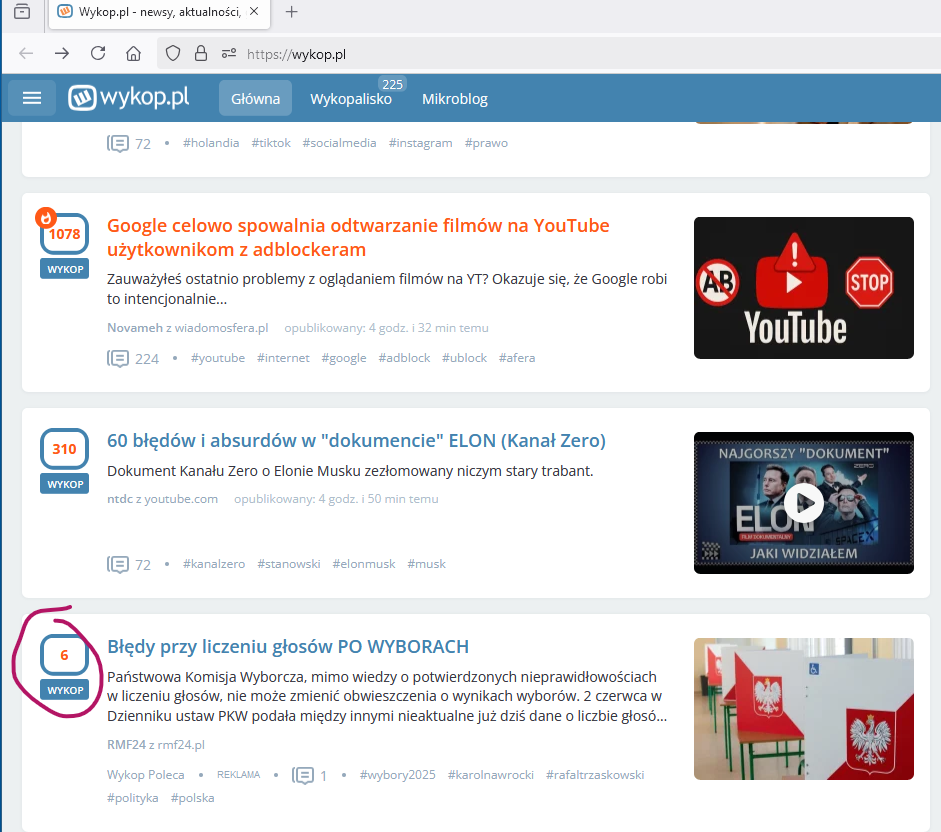This screenshot has height=832, width=941.
Task: Click the padlock site info icon
Action: (201, 54)
